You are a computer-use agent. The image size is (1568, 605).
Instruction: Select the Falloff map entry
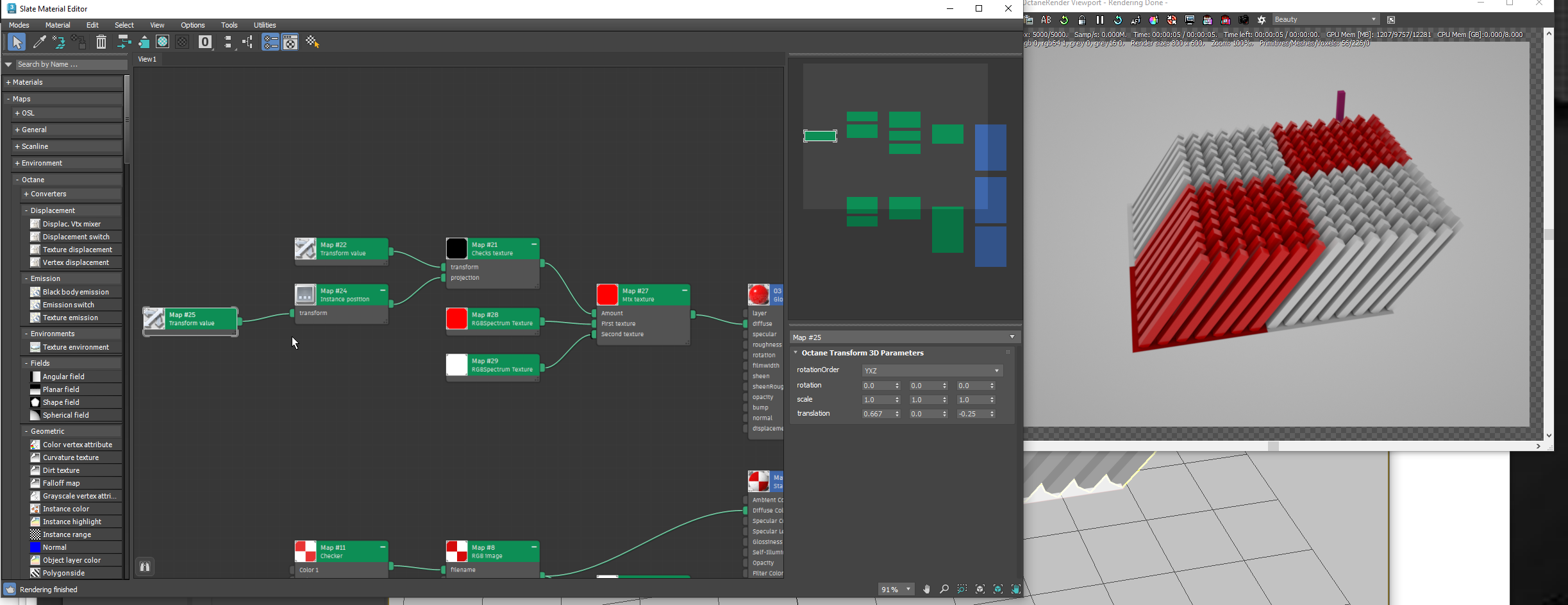(76, 483)
